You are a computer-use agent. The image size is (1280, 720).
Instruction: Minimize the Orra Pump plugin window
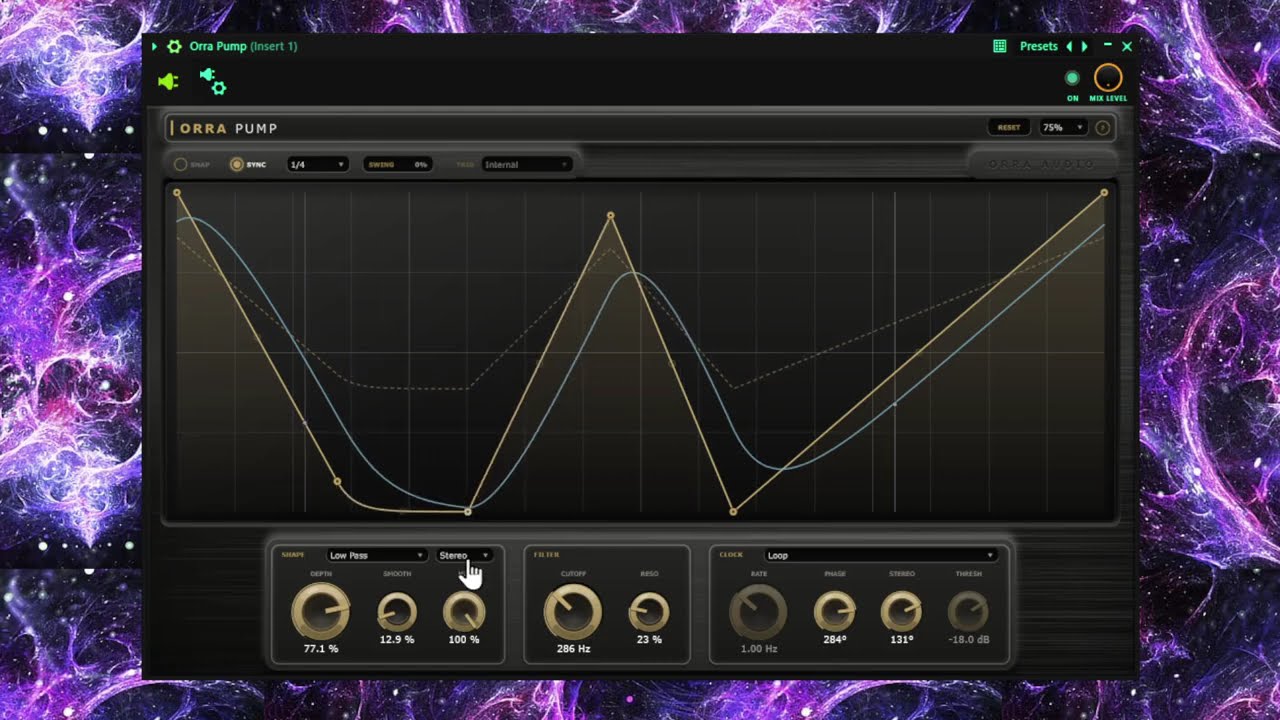1108,47
